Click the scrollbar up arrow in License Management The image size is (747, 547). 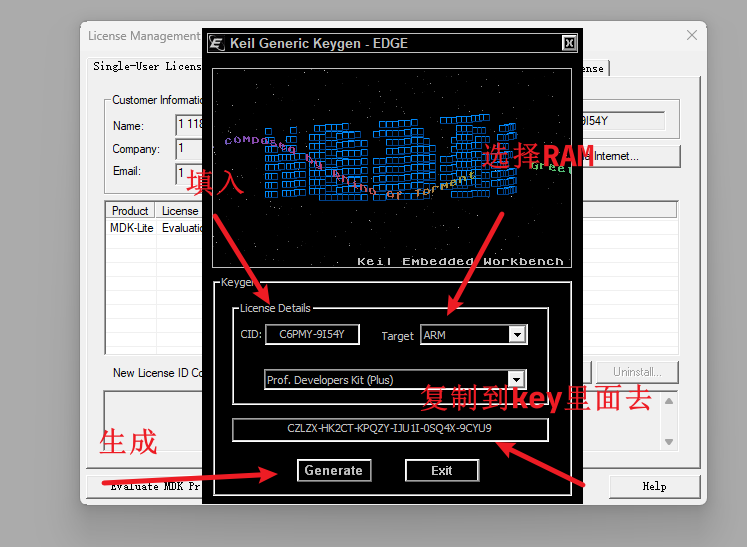click(x=669, y=401)
